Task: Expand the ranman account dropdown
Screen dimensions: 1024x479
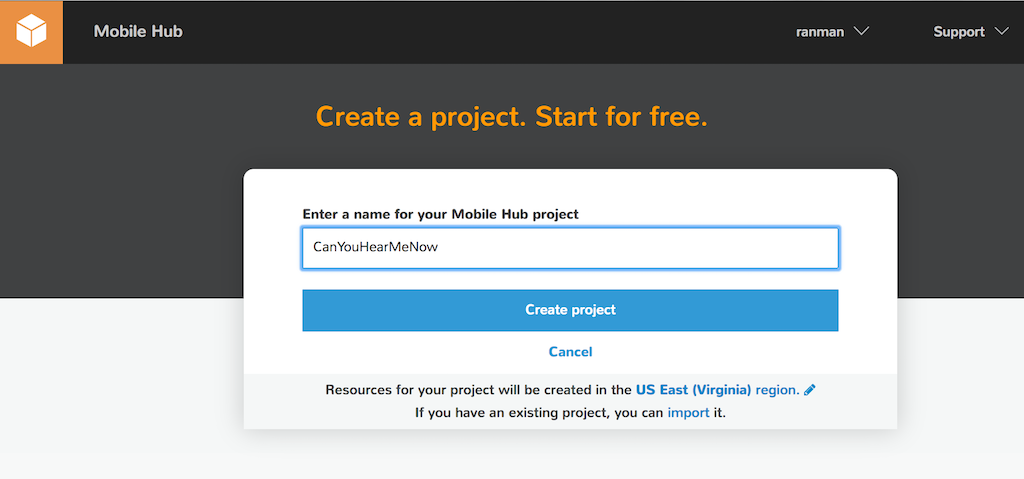Action: [832, 31]
